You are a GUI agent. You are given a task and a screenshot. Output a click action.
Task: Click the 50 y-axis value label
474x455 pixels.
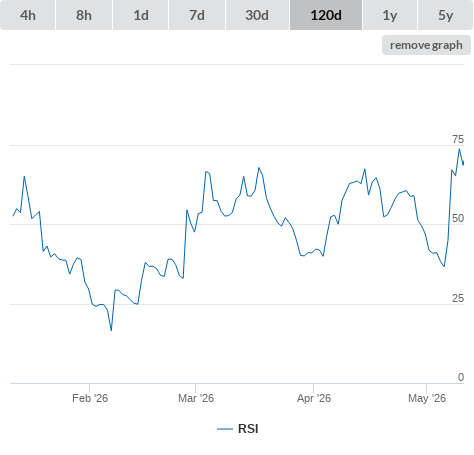coord(458,218)
